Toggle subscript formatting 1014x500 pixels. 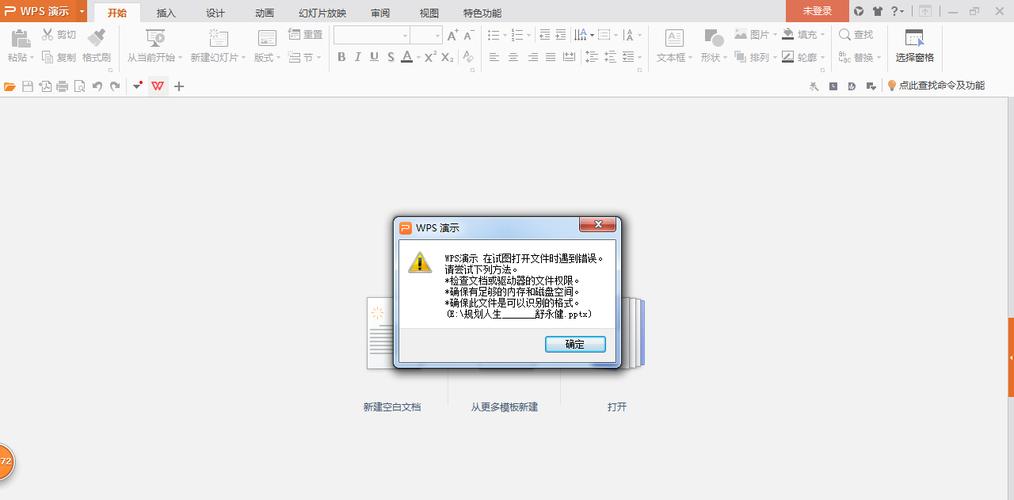coord(448,57)
